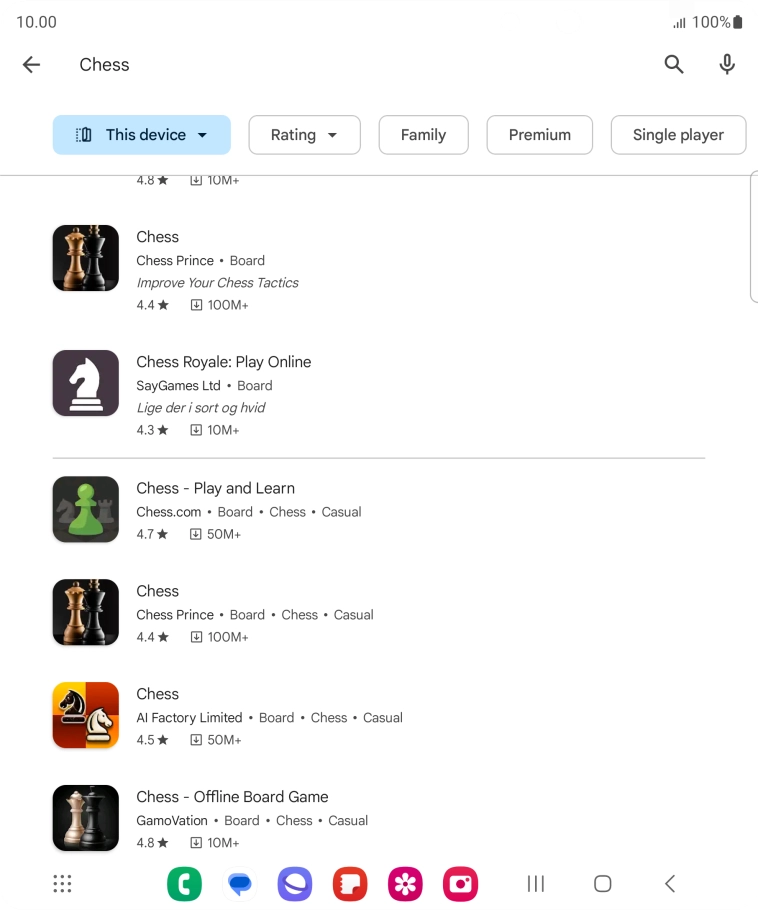Open the This device dropdown
The image size is (758, 910).
pos(141,134)
